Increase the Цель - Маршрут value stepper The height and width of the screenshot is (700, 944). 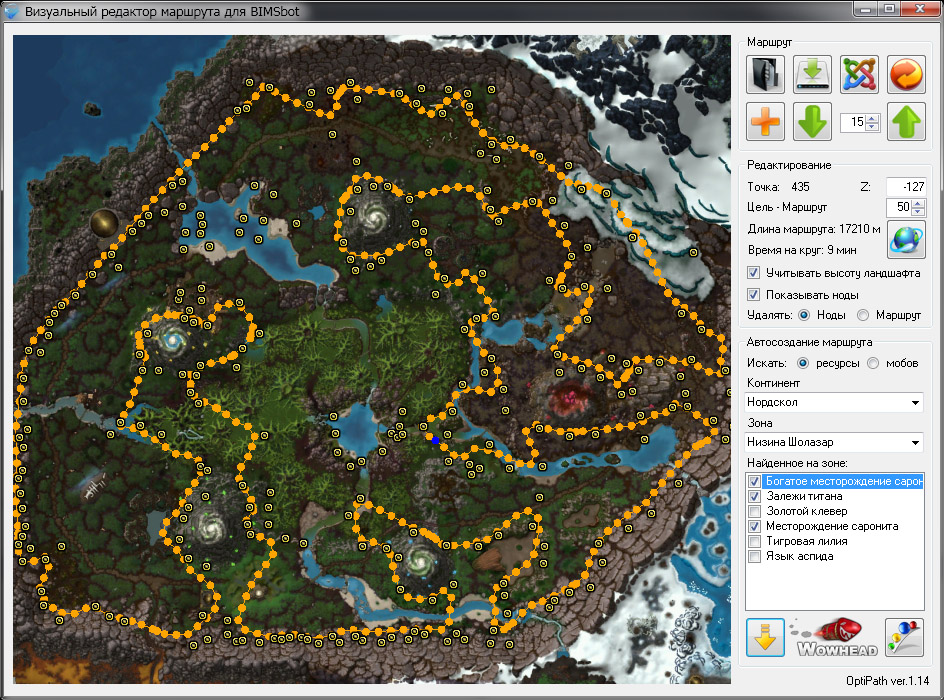click(918, 203)
